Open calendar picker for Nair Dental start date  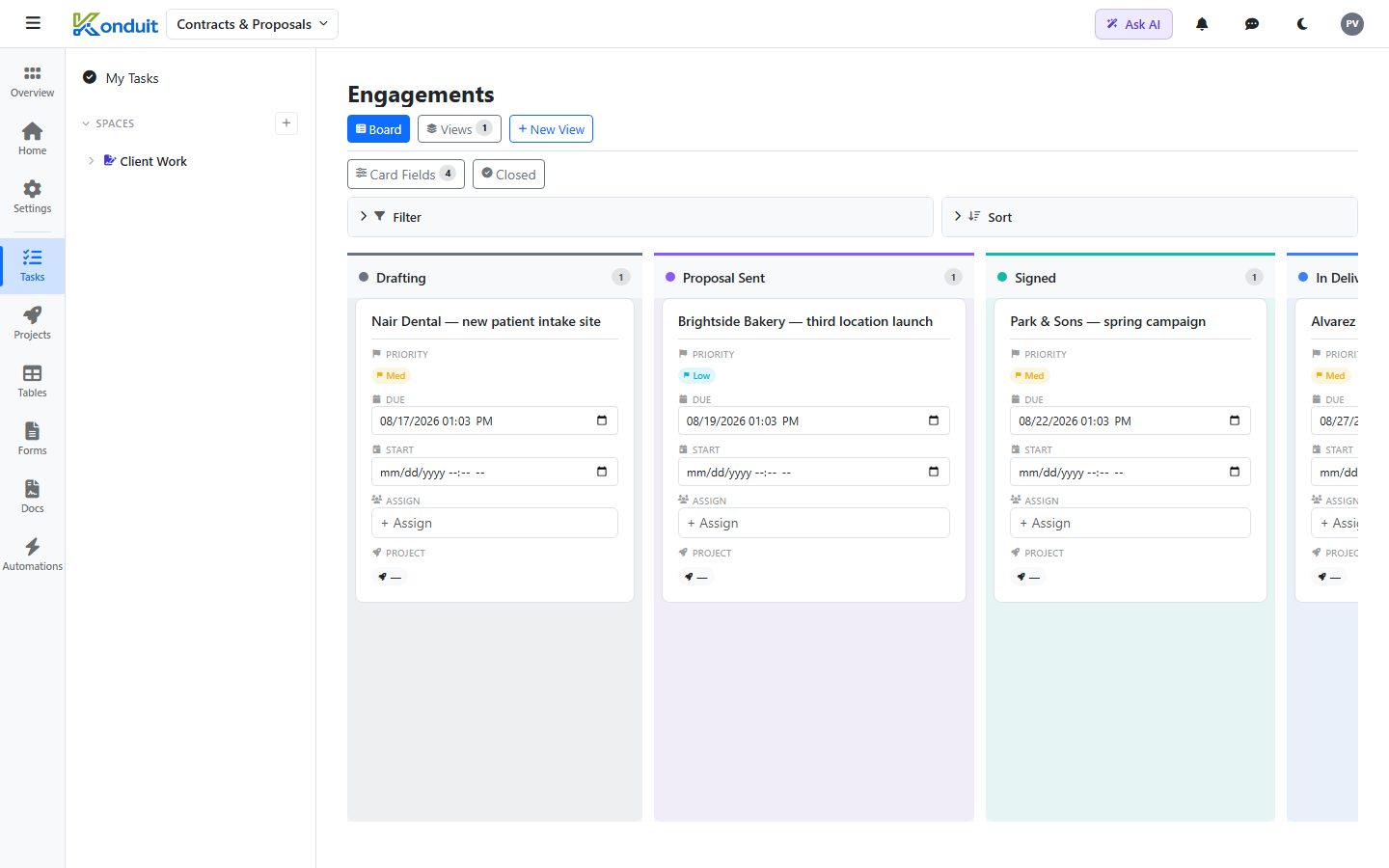tap(602, 472)
